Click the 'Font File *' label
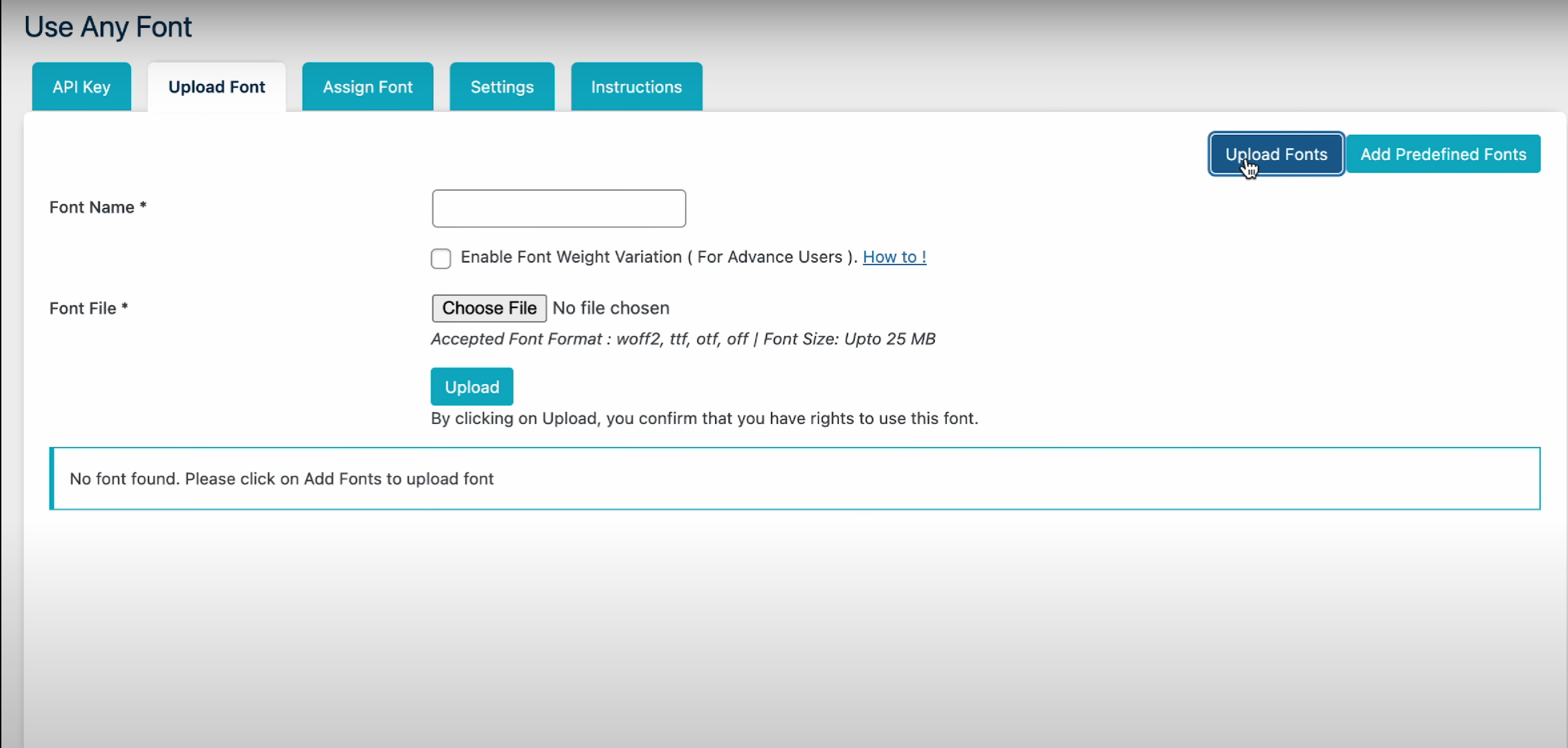This screenshot has width=1568, height=748. pyautogui.click(x=88, y=309)
